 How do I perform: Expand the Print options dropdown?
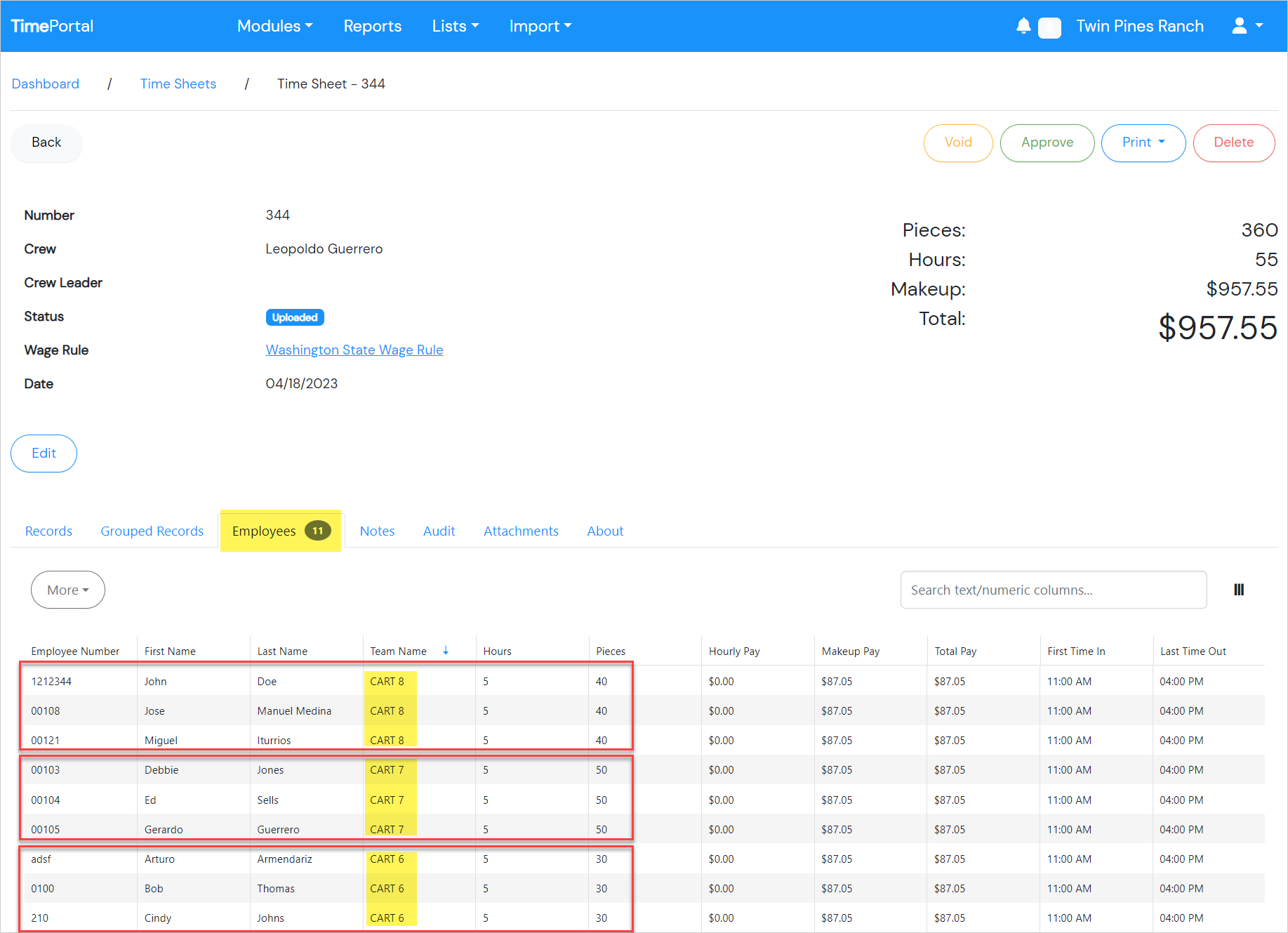(1143, 143)
